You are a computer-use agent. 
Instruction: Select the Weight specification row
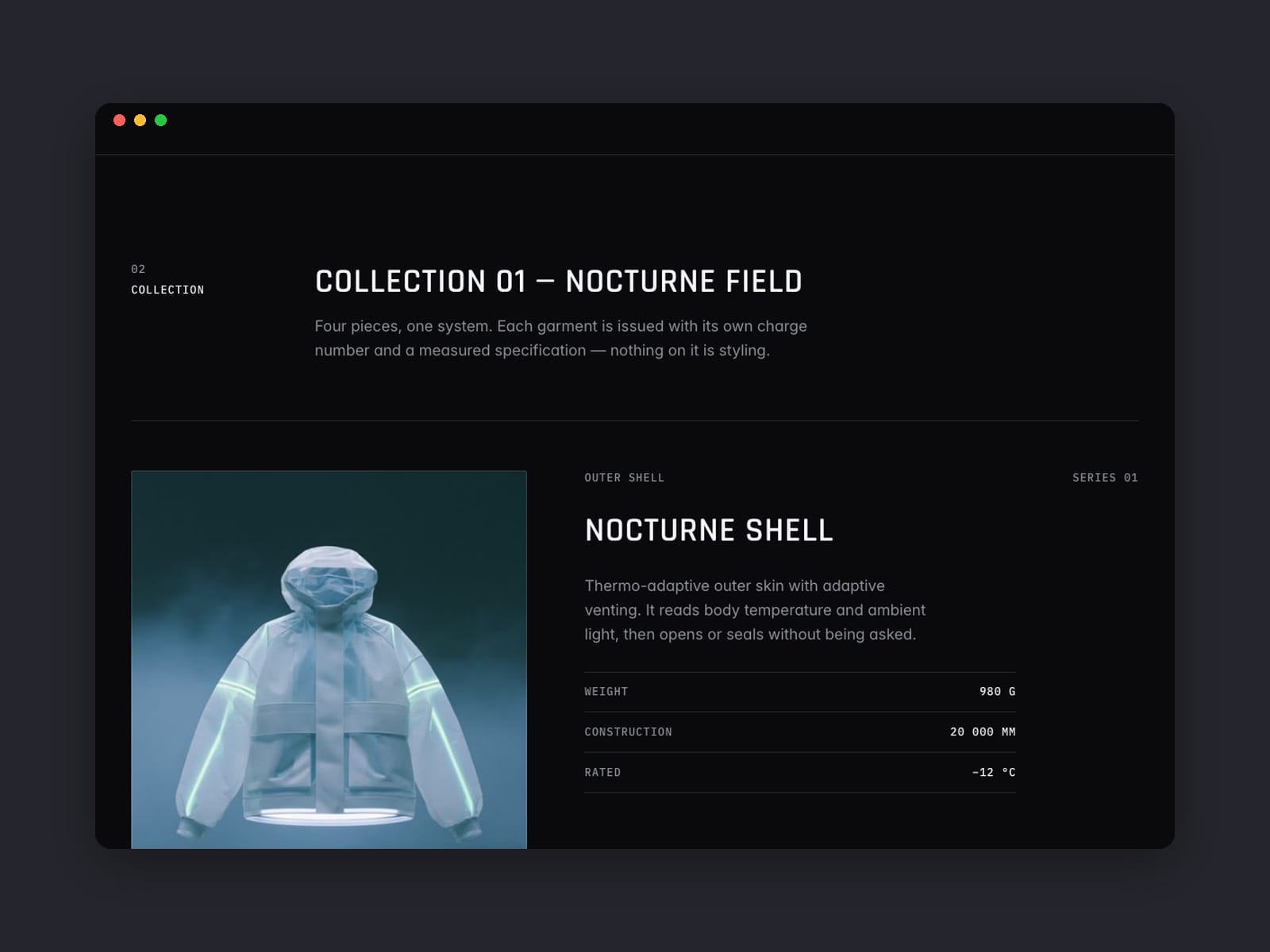800,692
